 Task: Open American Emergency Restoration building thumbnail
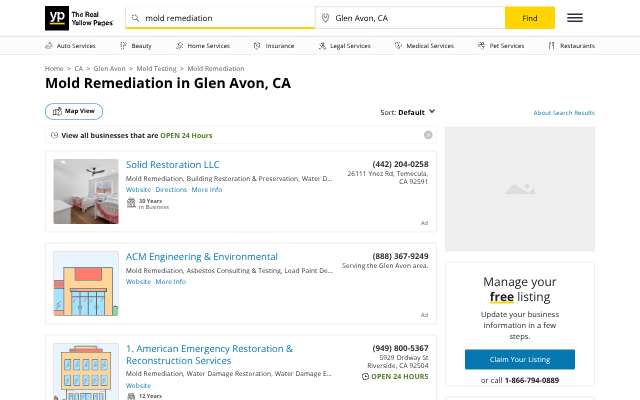pos(86,371)
